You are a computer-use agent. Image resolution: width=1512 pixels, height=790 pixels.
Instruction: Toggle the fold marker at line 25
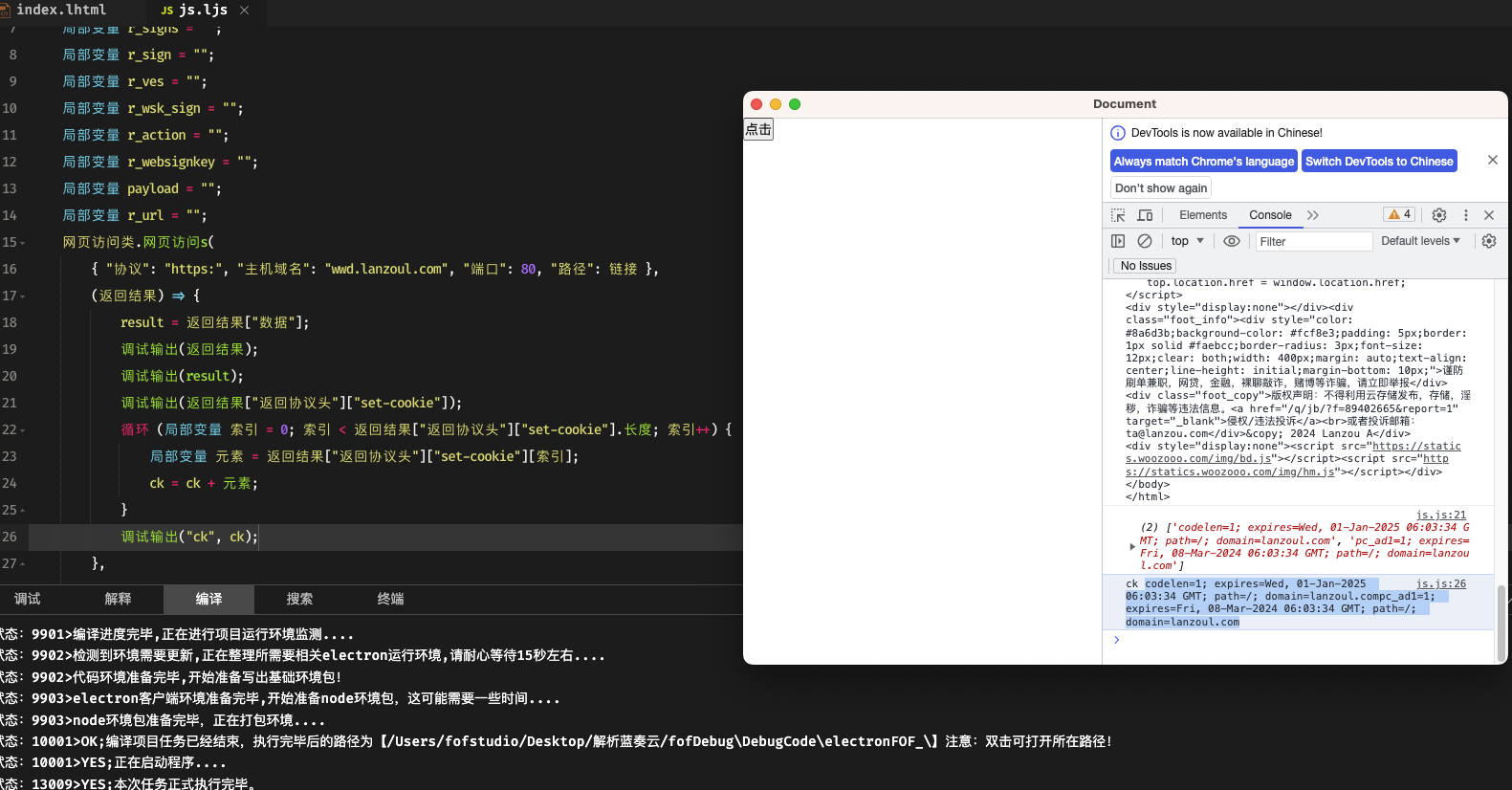pyautogui.click(x=23, y=511)
